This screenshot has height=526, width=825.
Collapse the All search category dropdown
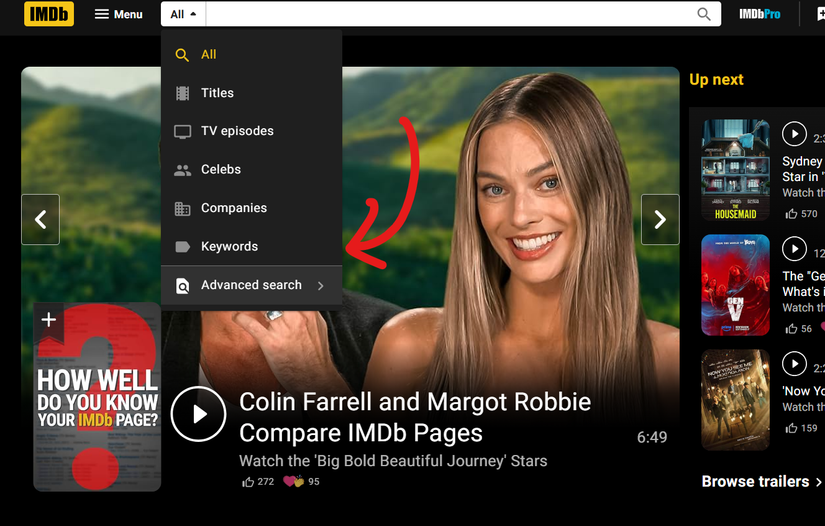point(183,14)
